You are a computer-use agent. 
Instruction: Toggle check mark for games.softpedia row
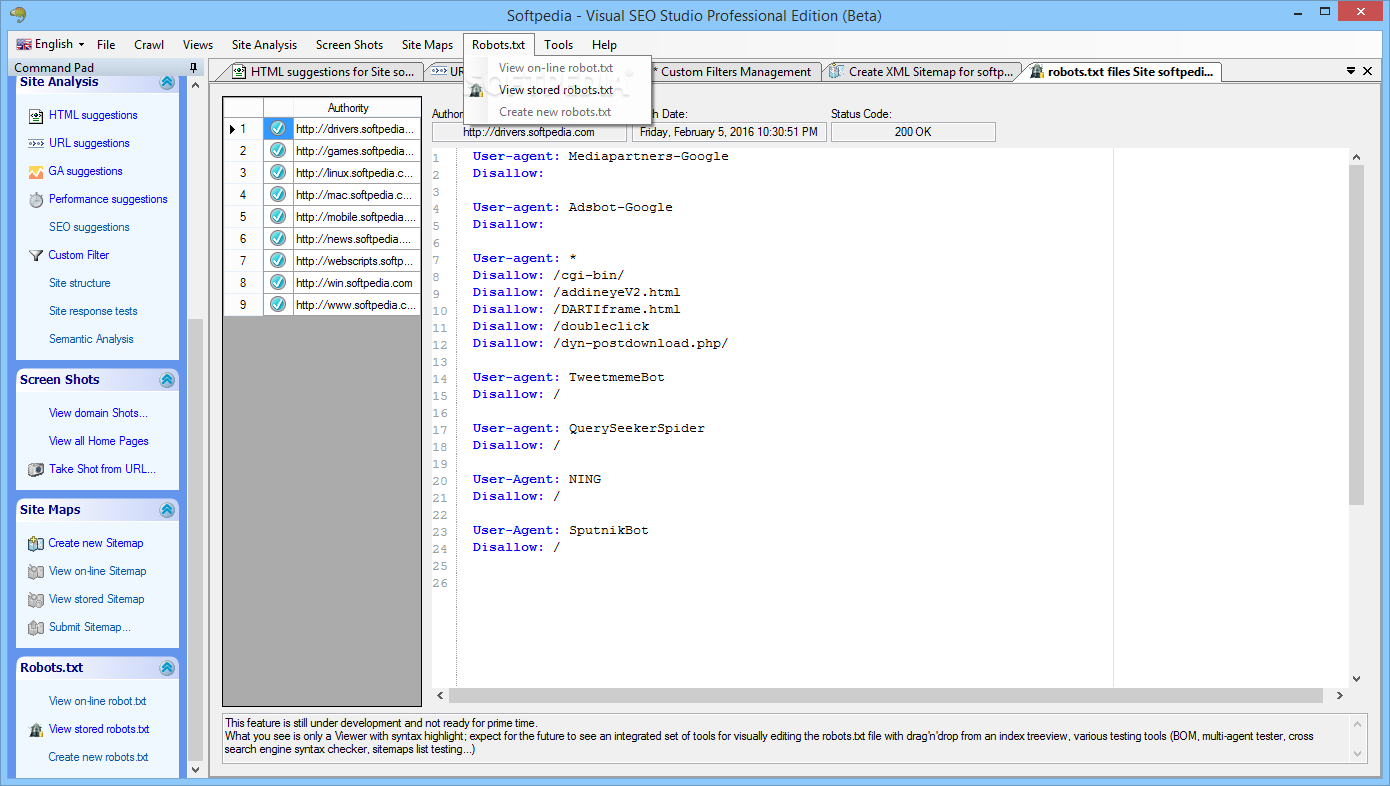click(x=278, y=151)
